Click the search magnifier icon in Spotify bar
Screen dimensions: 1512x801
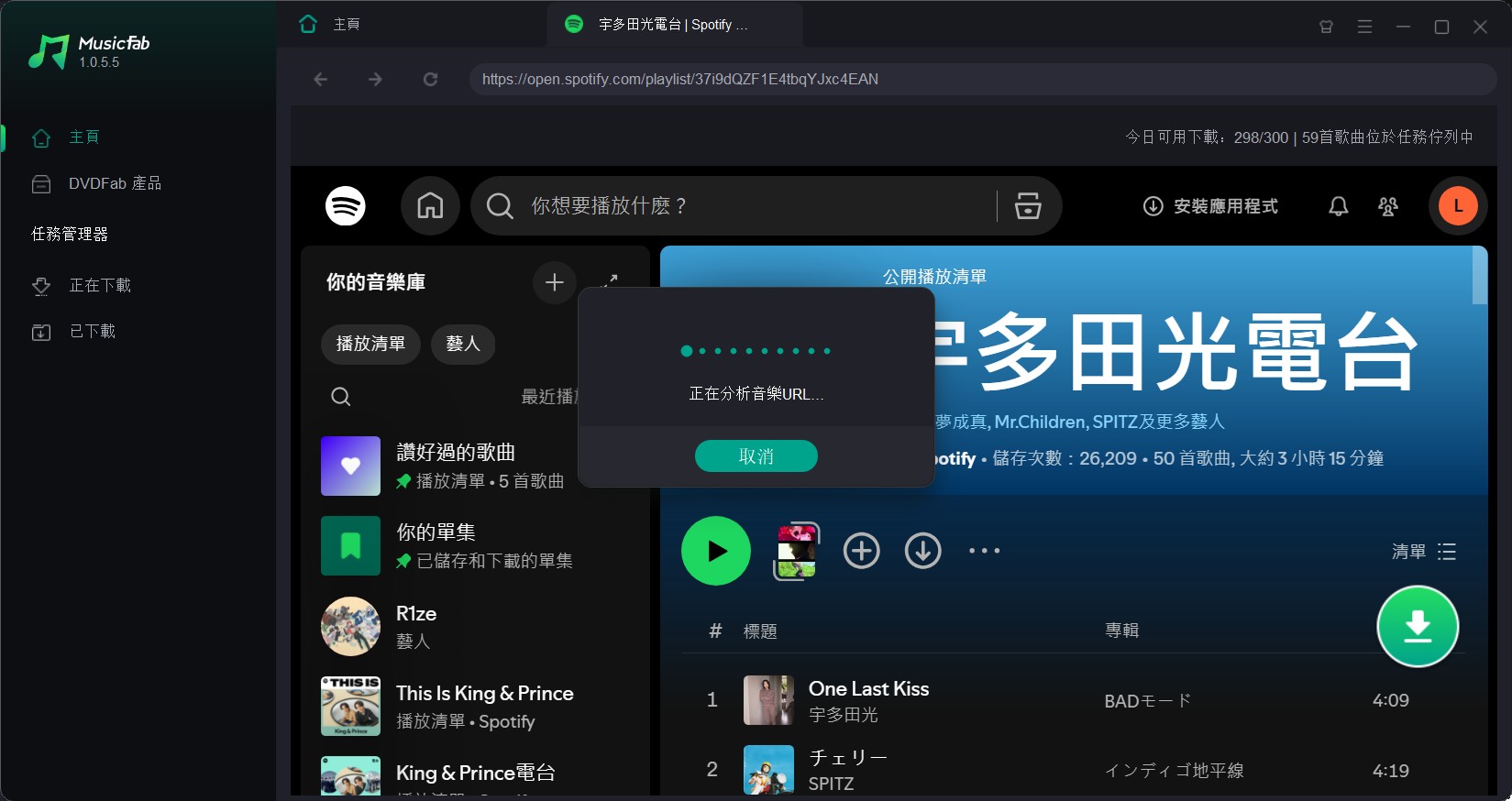(500, 206)
